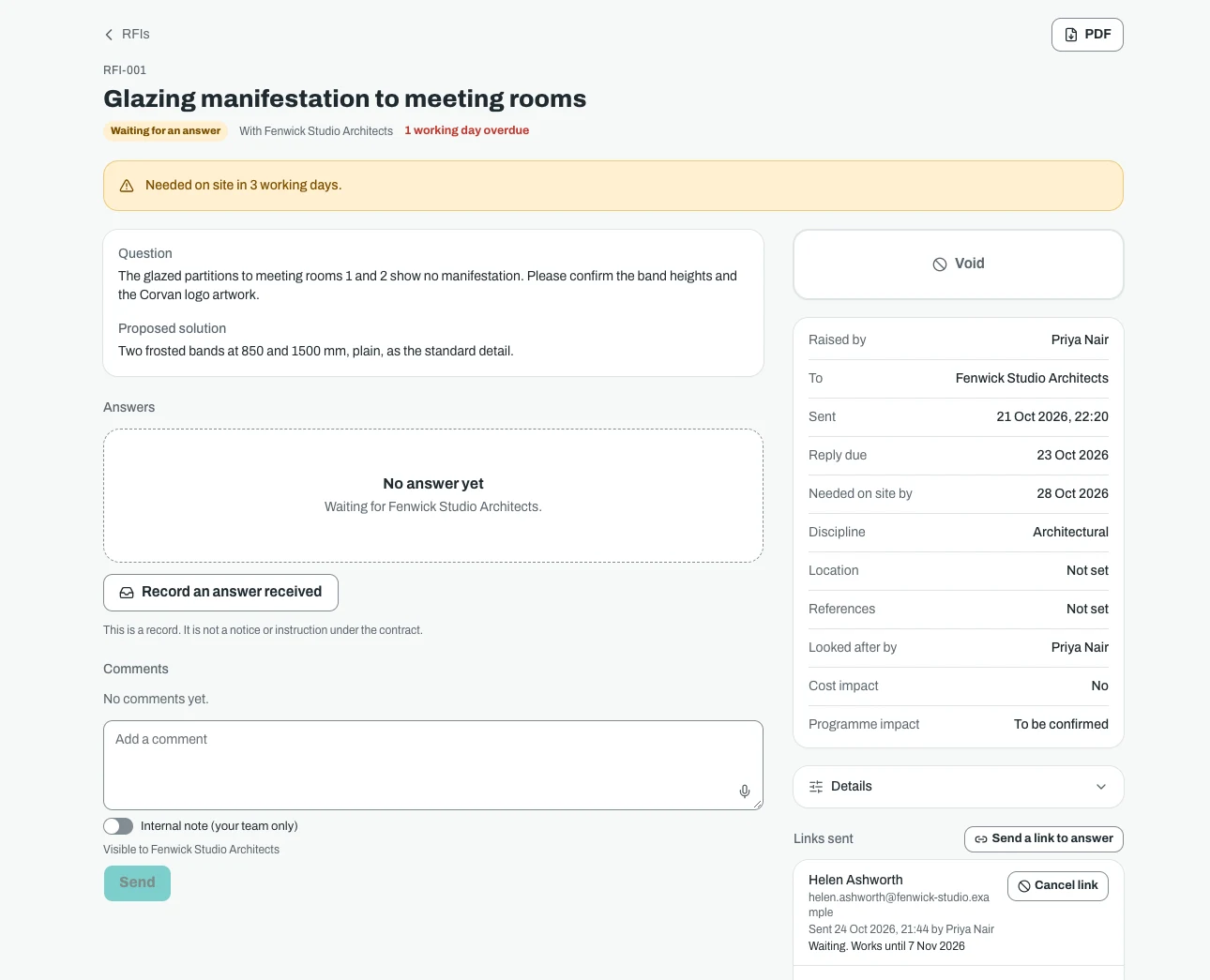Viewport: 1210px width, 980px height.
Task: Click the Discipline value 'Architectural'
Action: [1071, 533]
